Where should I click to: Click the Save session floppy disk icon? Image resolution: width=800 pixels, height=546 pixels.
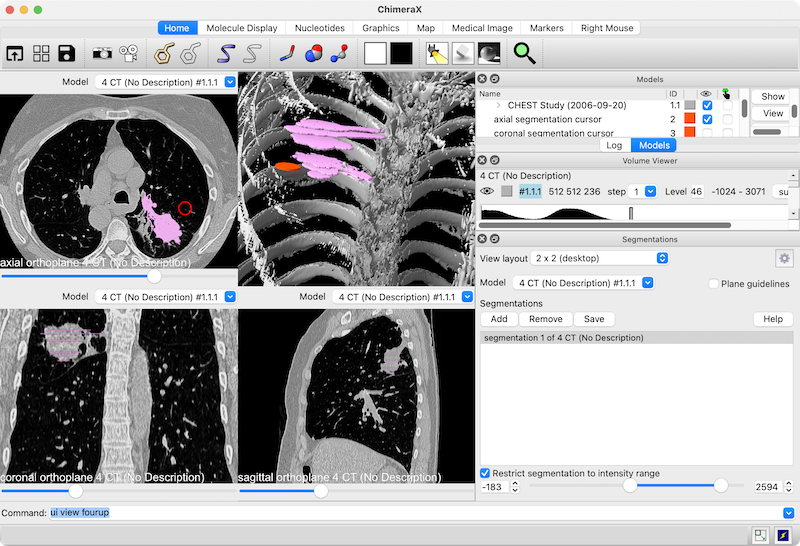[67, 53]
